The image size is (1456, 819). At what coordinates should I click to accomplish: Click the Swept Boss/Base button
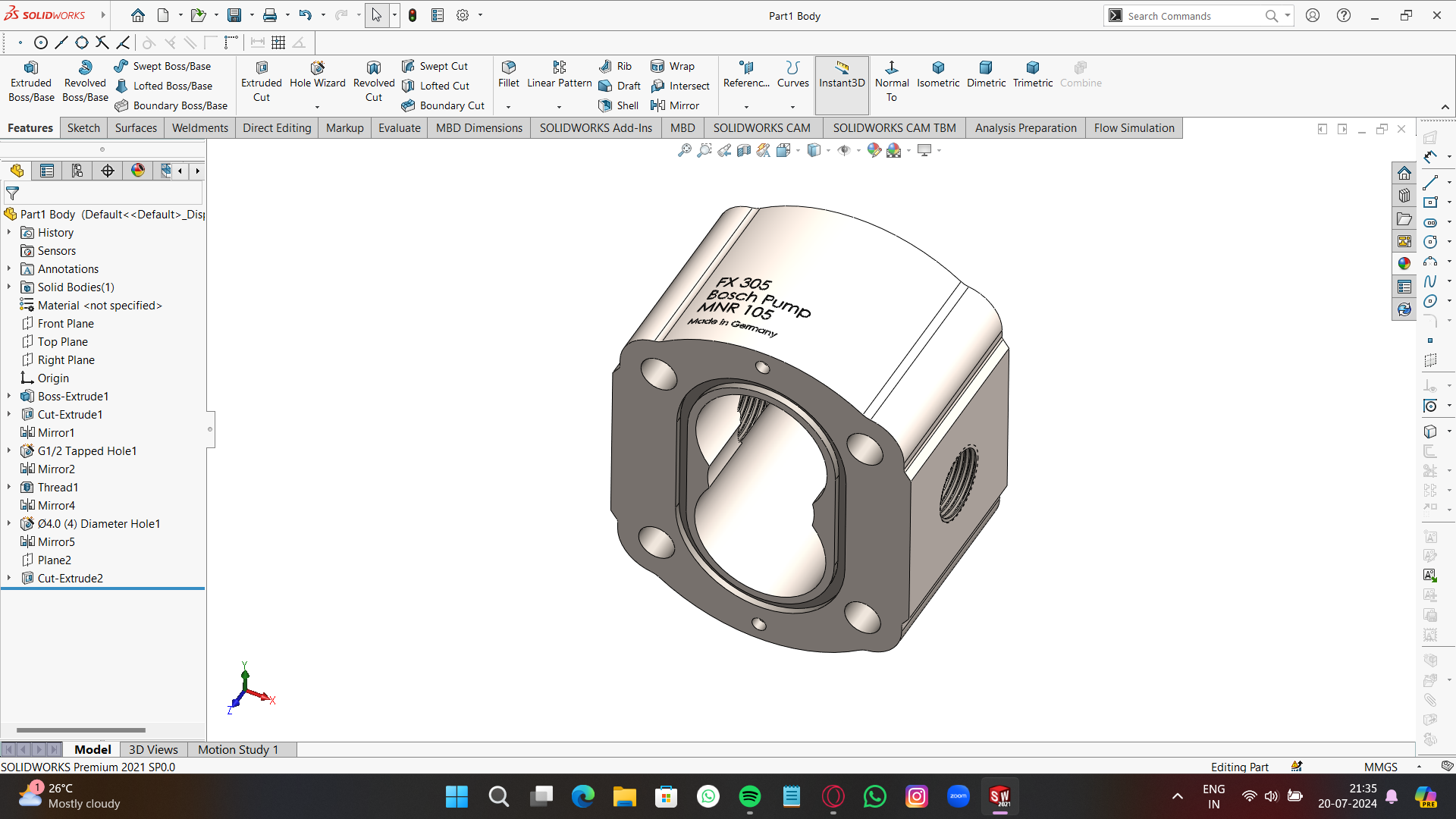pos(162,66)
